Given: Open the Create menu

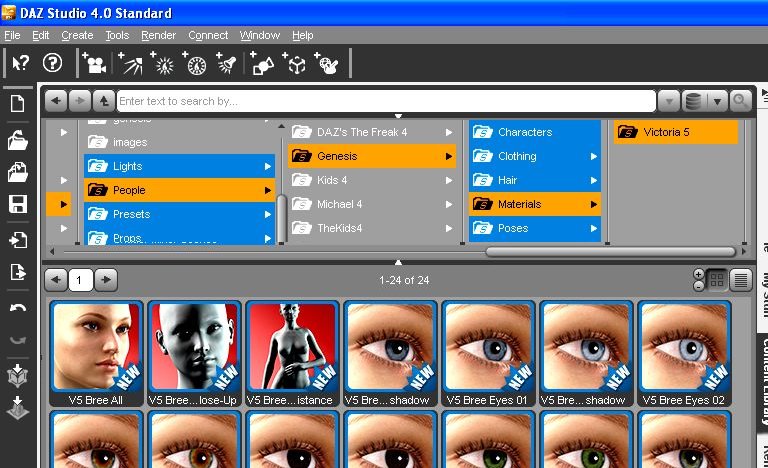Looking at the screenshot, I should coord(77,35).
